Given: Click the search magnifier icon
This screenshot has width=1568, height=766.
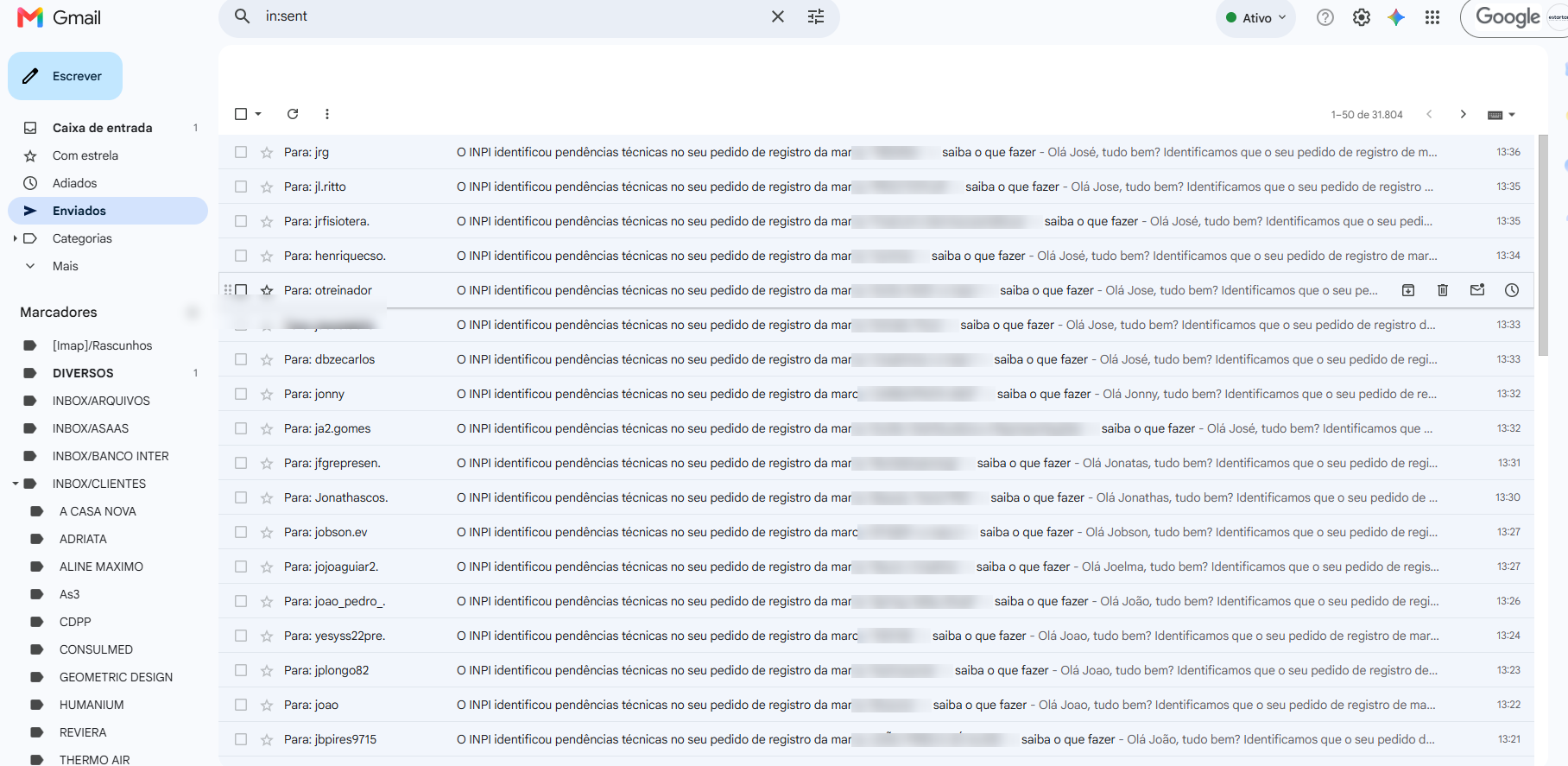Looking at the screenshot, I should [243, 16].
